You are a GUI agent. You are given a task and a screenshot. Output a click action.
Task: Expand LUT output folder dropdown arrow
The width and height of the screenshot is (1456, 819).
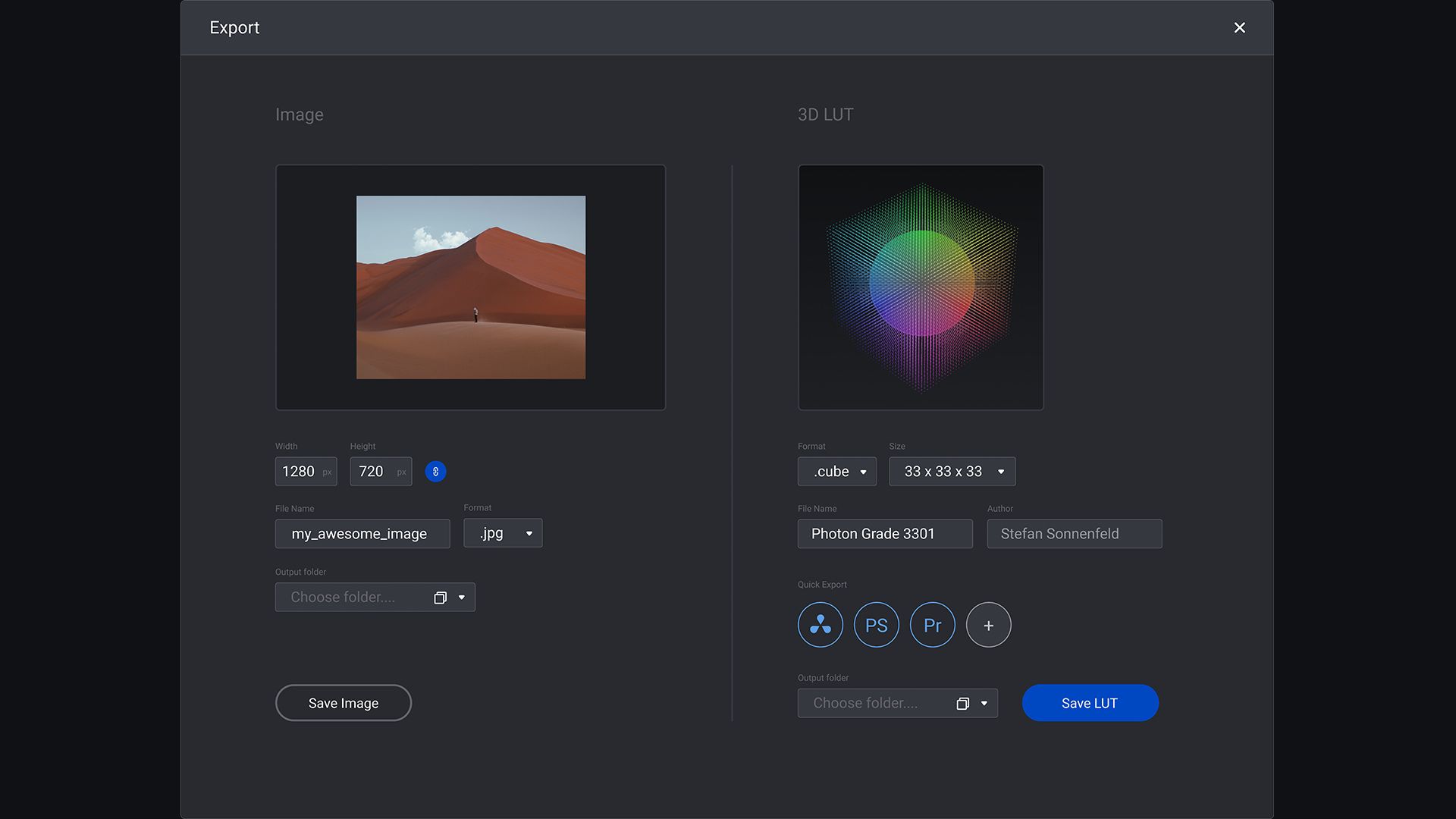click(x=984, y=704)
